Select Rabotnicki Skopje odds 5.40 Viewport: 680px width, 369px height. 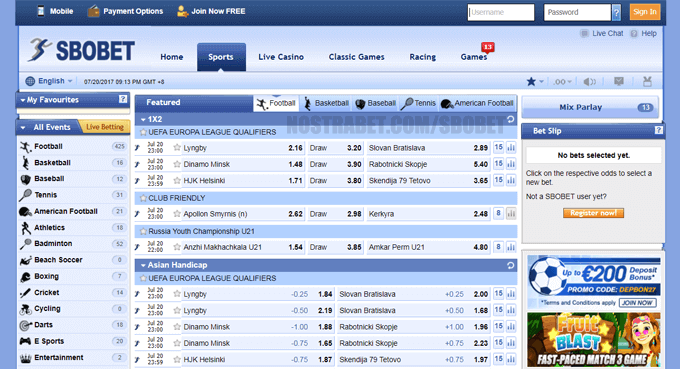tap(481, 164)
